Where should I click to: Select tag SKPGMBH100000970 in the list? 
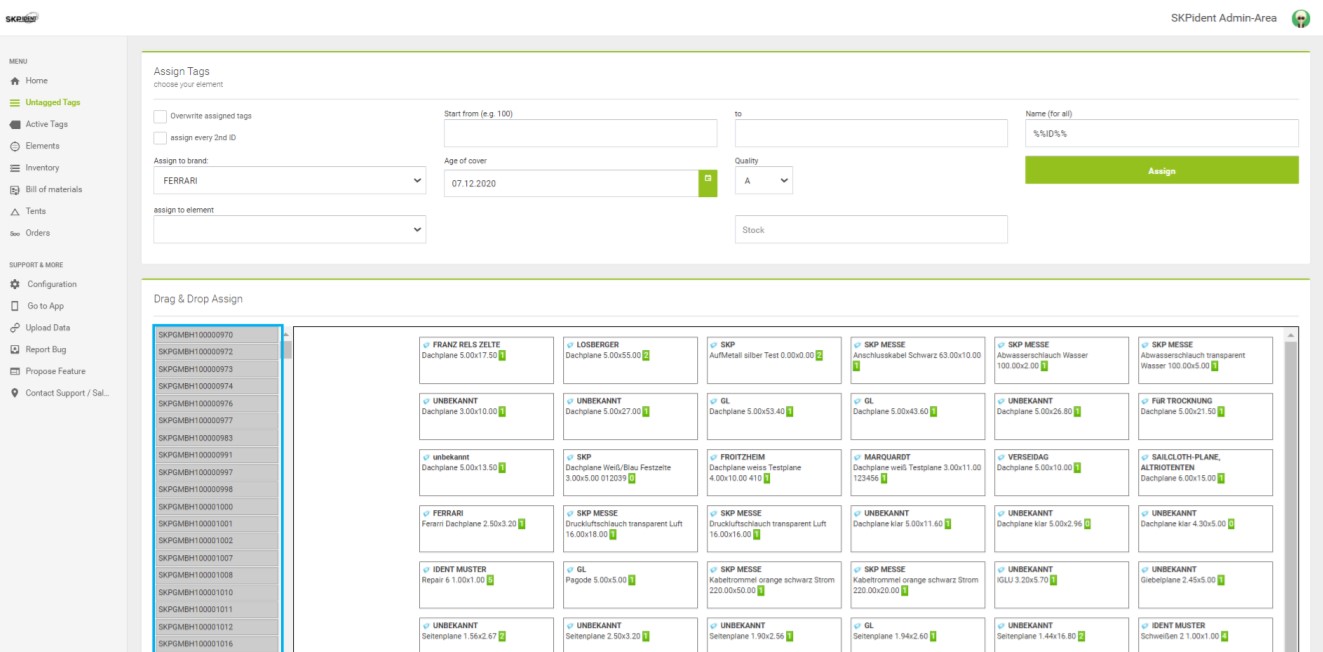217,335
